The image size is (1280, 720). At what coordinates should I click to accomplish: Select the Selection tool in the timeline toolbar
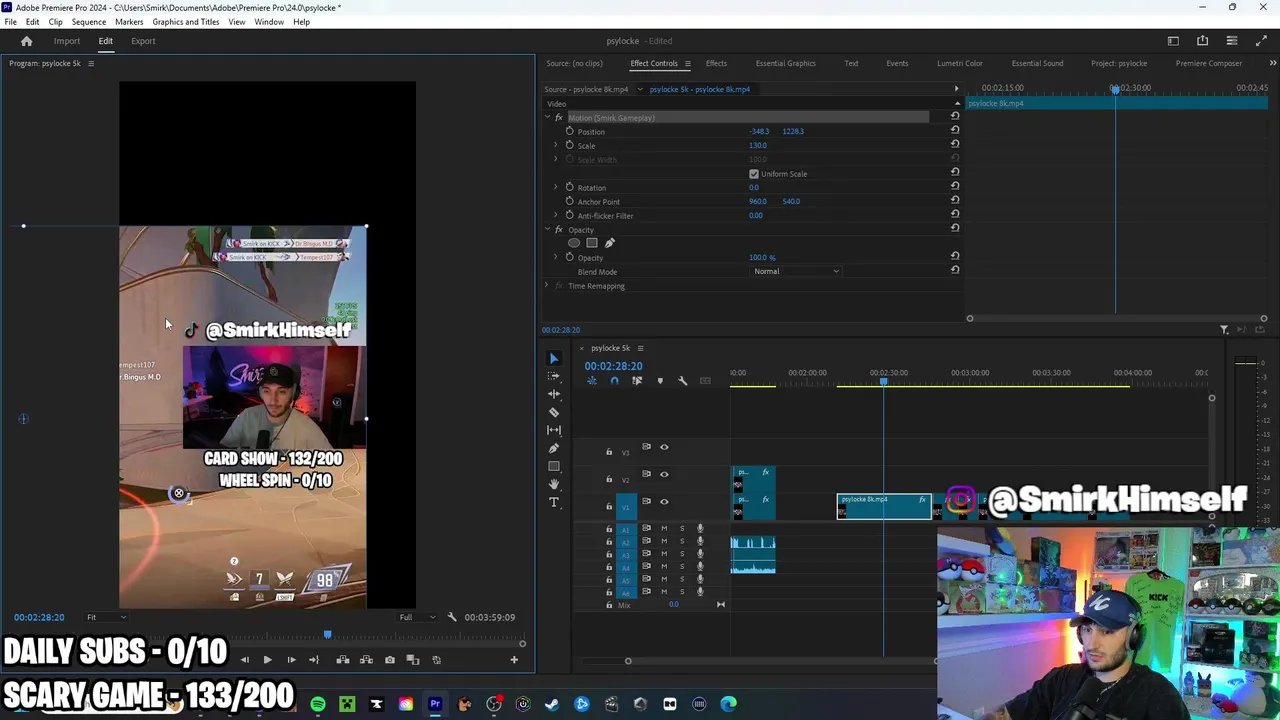tap(554, 358)
